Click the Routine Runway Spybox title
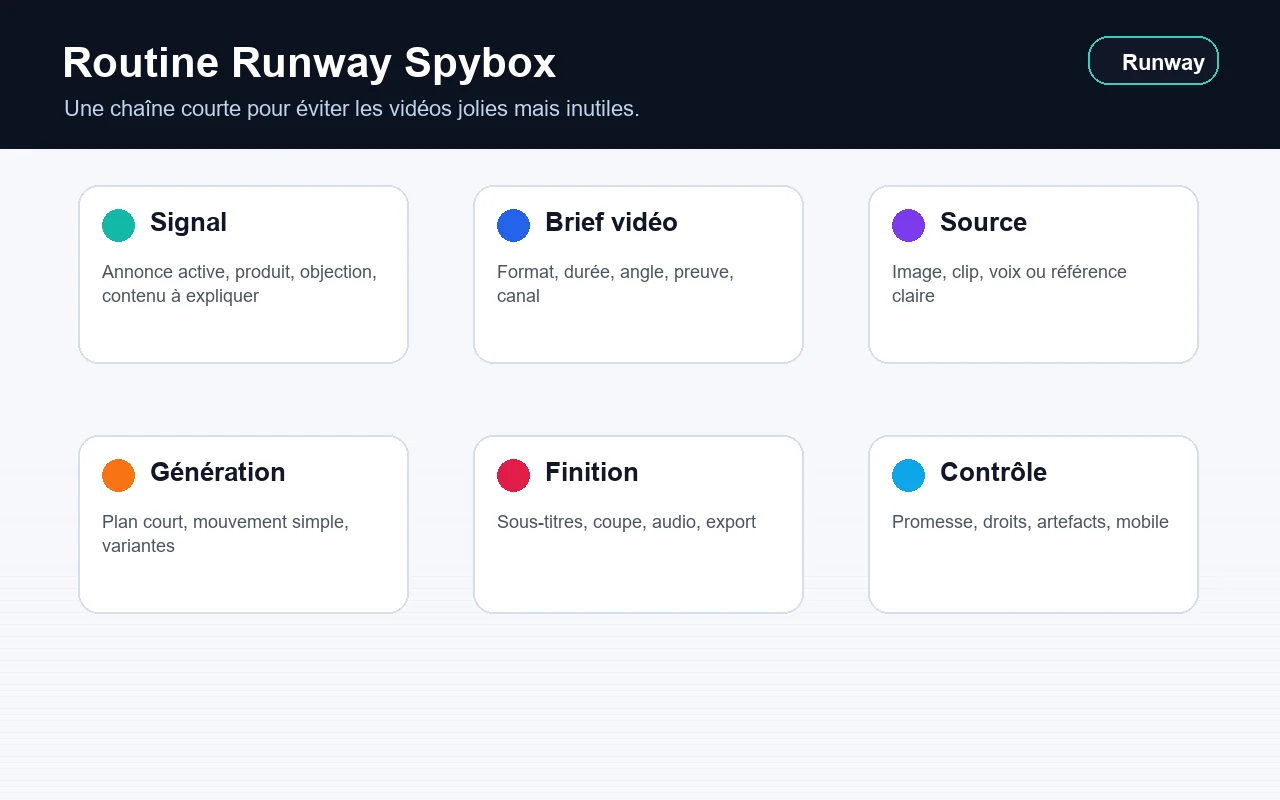 [x=309, y=63]
